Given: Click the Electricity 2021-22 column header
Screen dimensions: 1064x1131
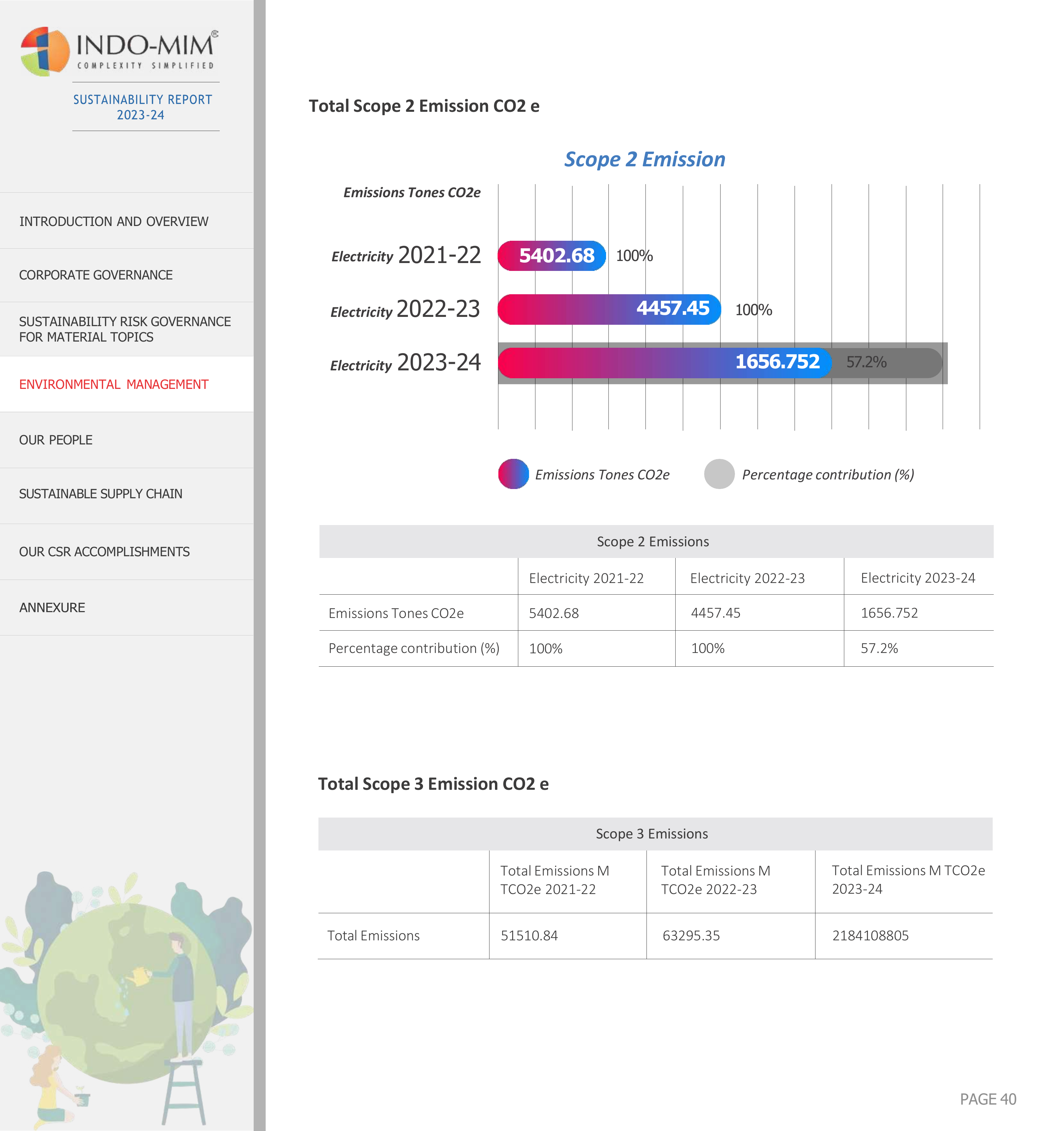Looking at the screenshot, I should coord(586,578).
